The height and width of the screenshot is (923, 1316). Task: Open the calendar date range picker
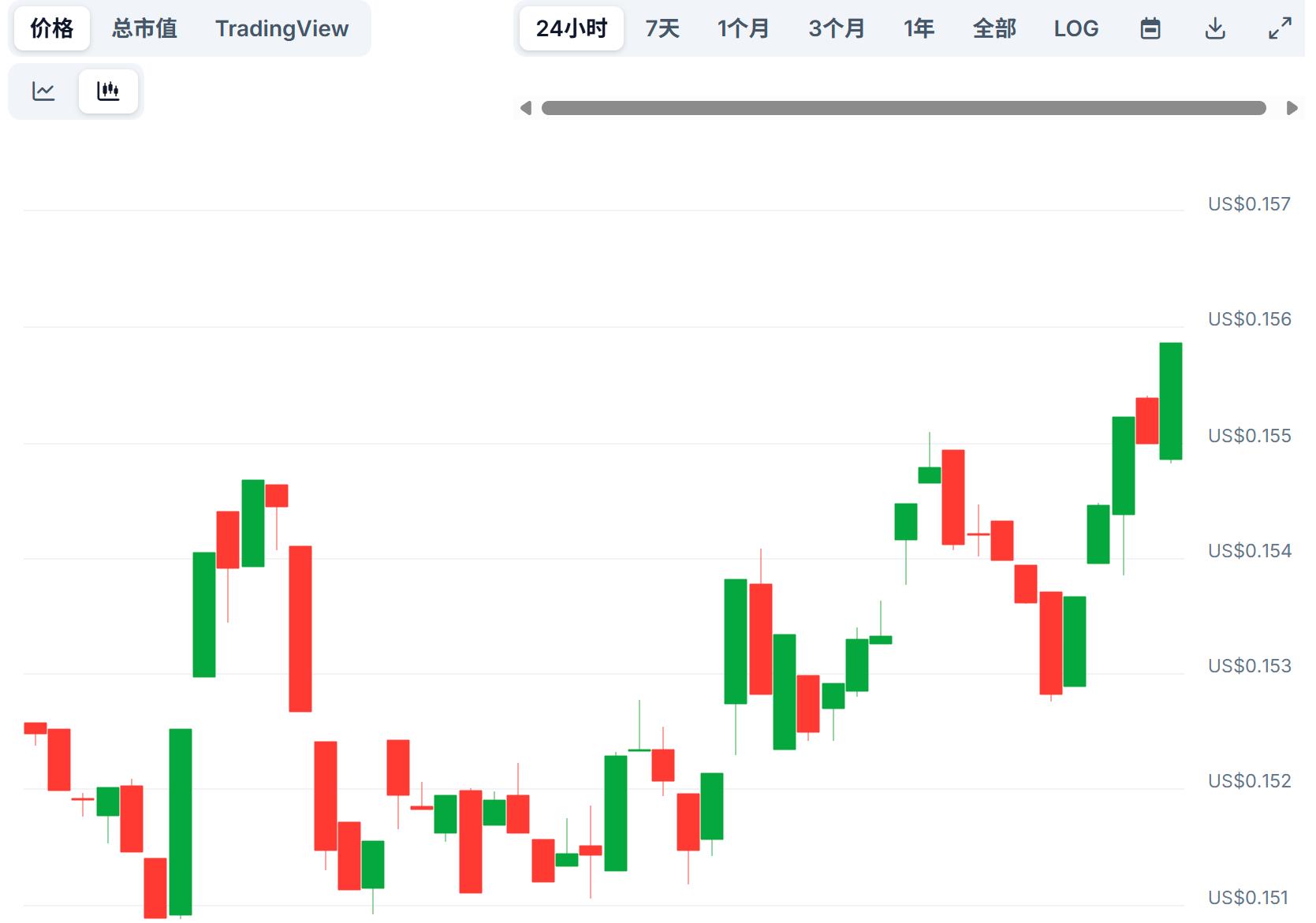tap(1150, 28)
